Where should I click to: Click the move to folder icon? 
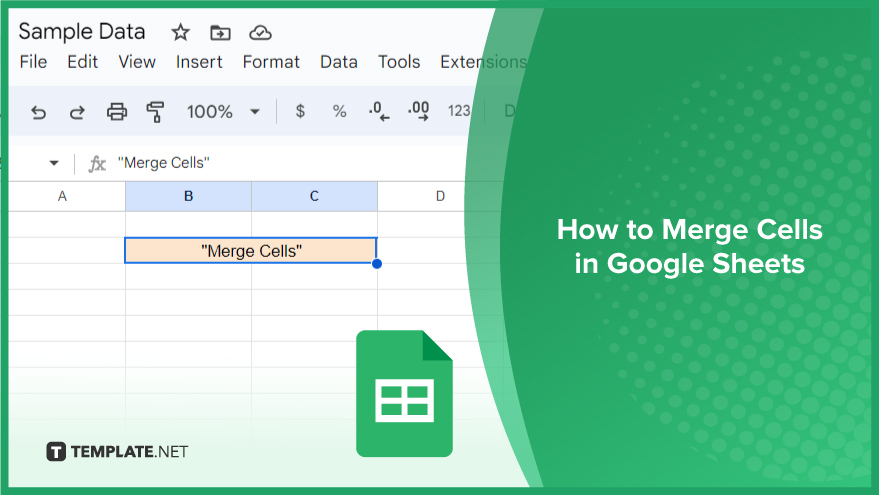(x=220, y=33)
